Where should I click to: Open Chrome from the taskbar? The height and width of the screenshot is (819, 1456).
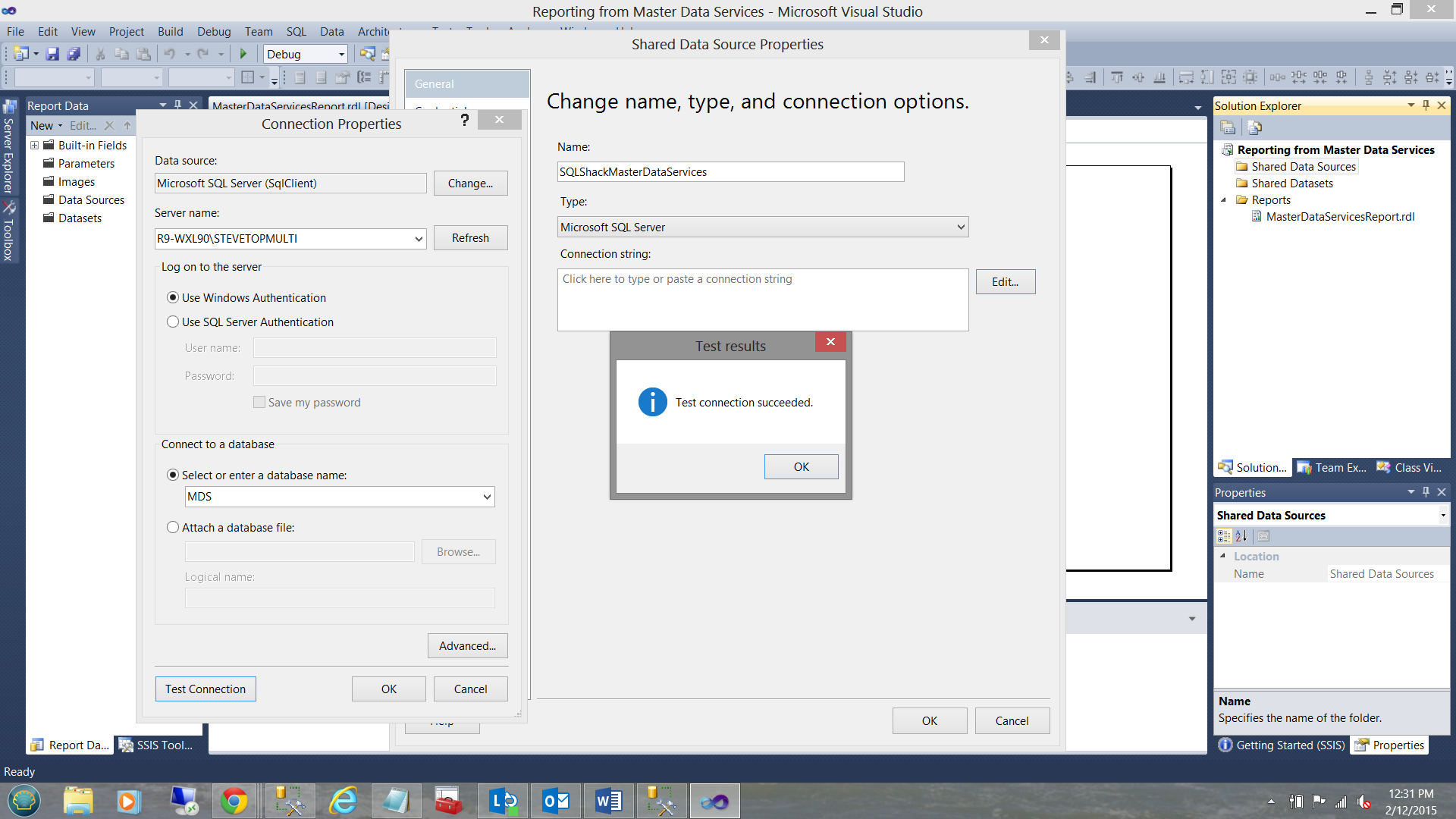click(234, 801)
